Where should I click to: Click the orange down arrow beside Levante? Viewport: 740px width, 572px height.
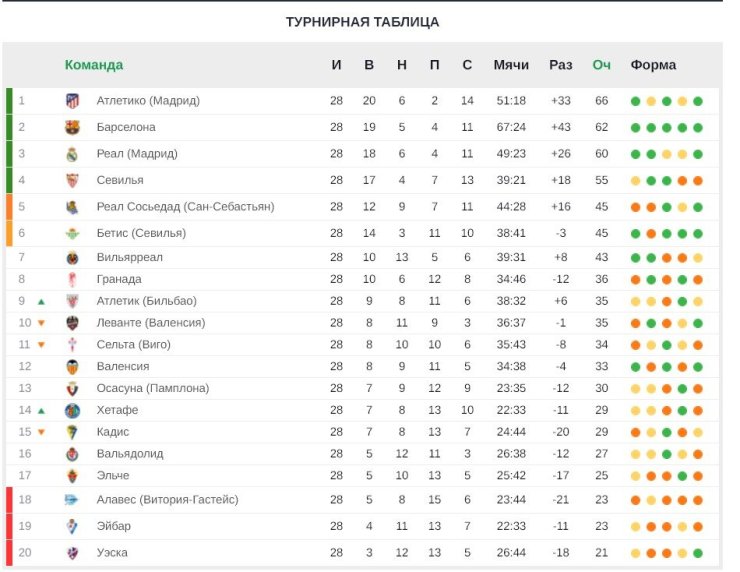(41, 323)
